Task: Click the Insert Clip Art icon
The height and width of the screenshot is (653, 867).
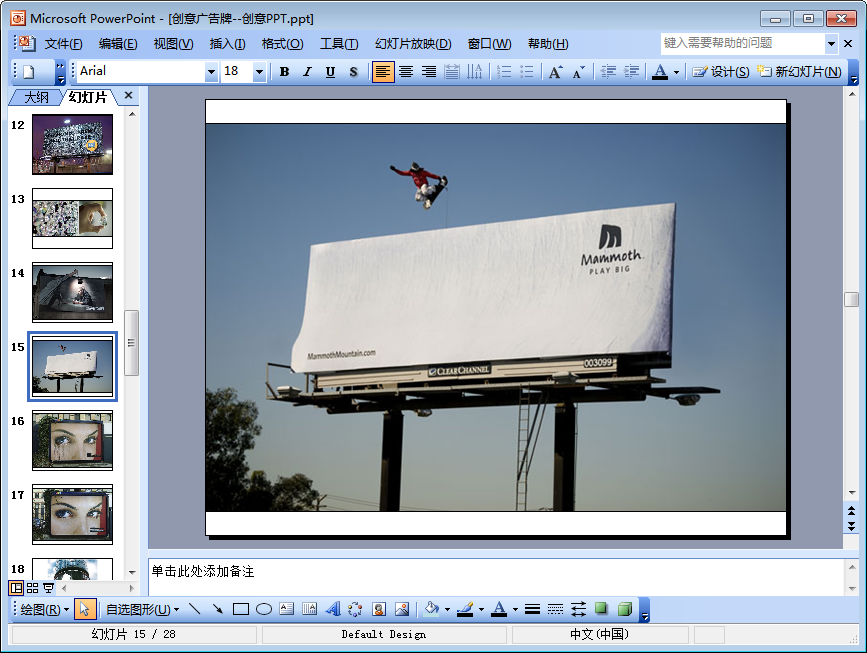Action: pyautogui.click(x=379, y=609)
